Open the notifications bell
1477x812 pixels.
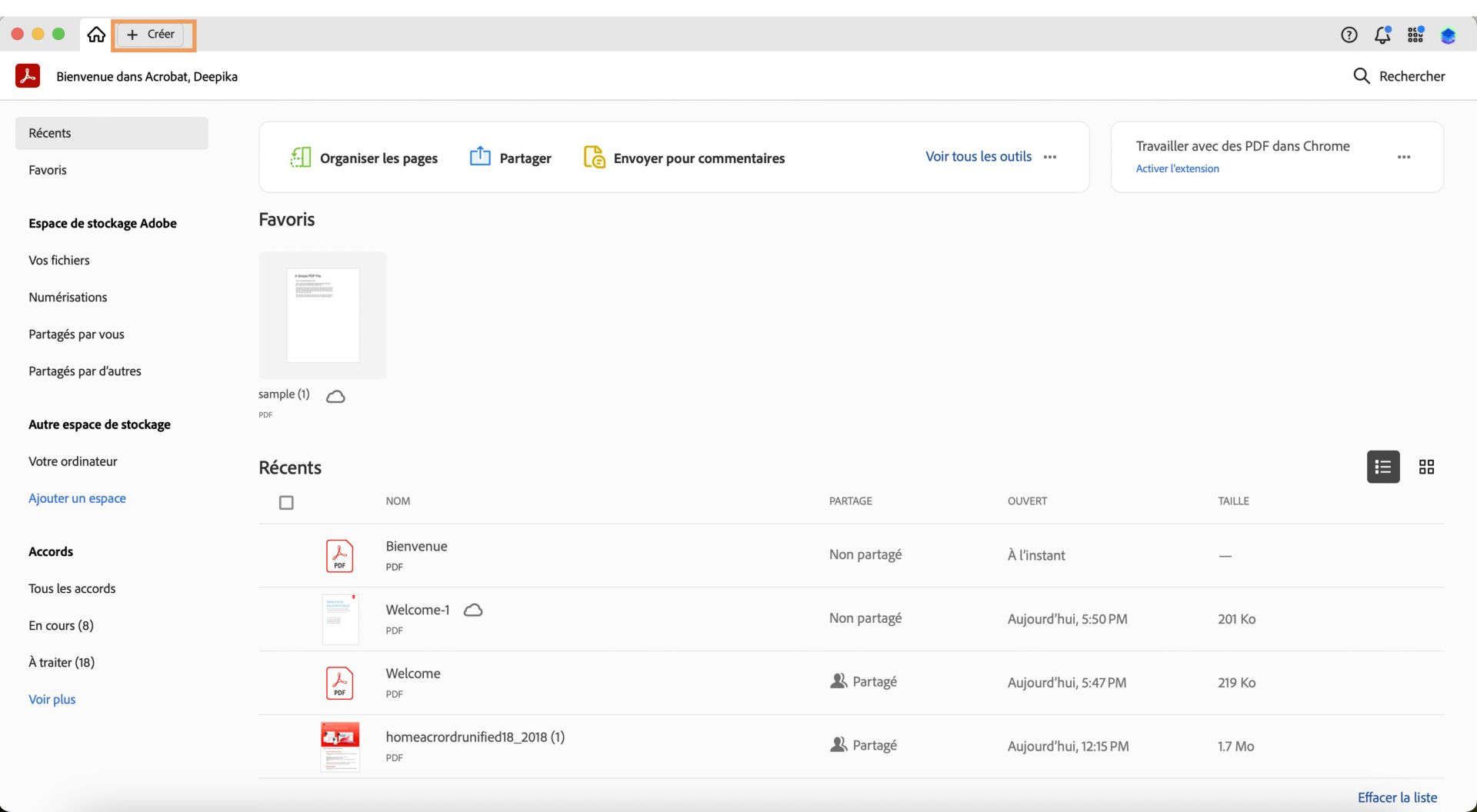coord(1382,35)
